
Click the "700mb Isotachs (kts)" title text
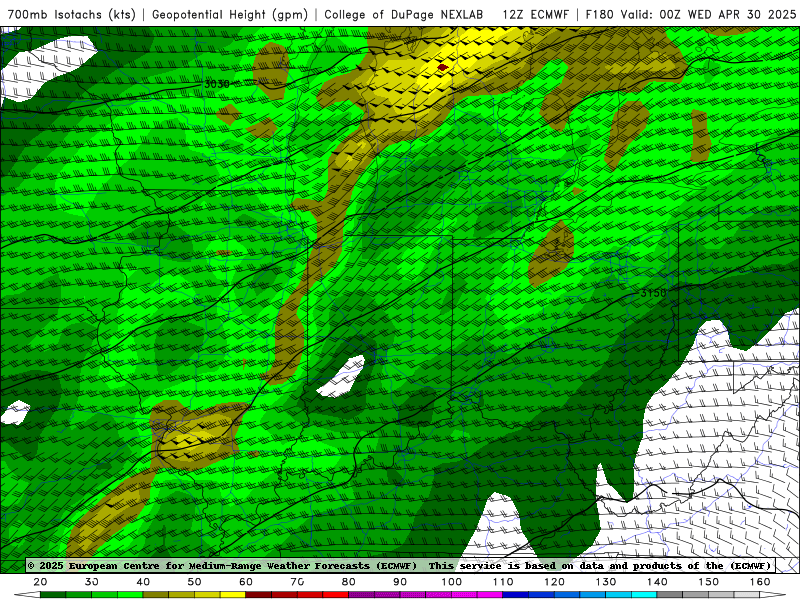point(72,14)
